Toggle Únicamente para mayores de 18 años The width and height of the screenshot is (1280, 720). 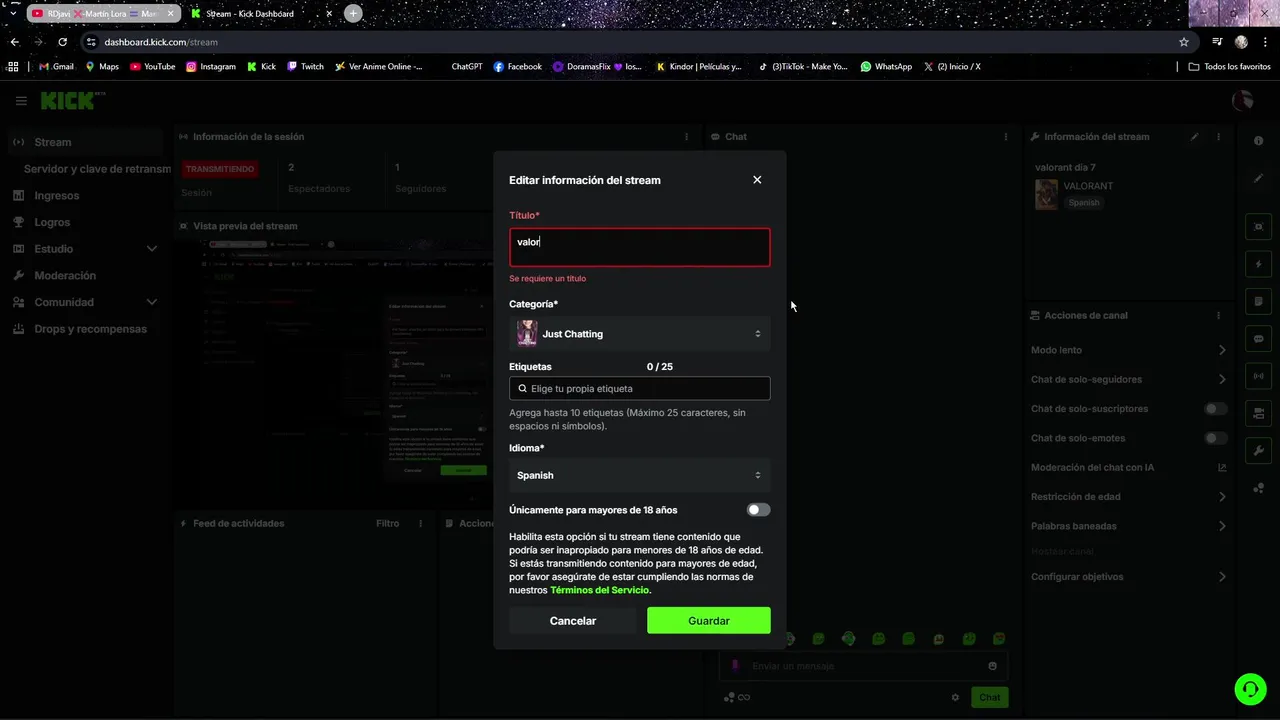pos(759,510)
